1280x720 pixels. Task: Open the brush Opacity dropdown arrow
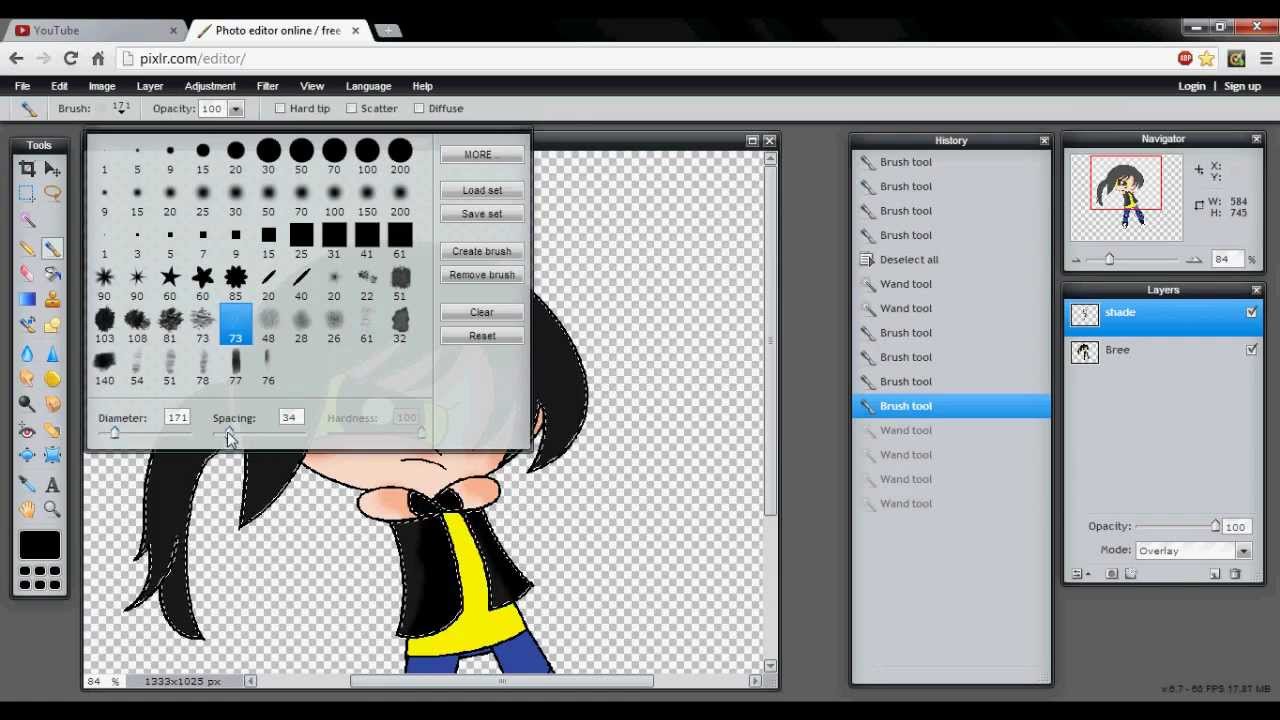click(x=236, y=109)
